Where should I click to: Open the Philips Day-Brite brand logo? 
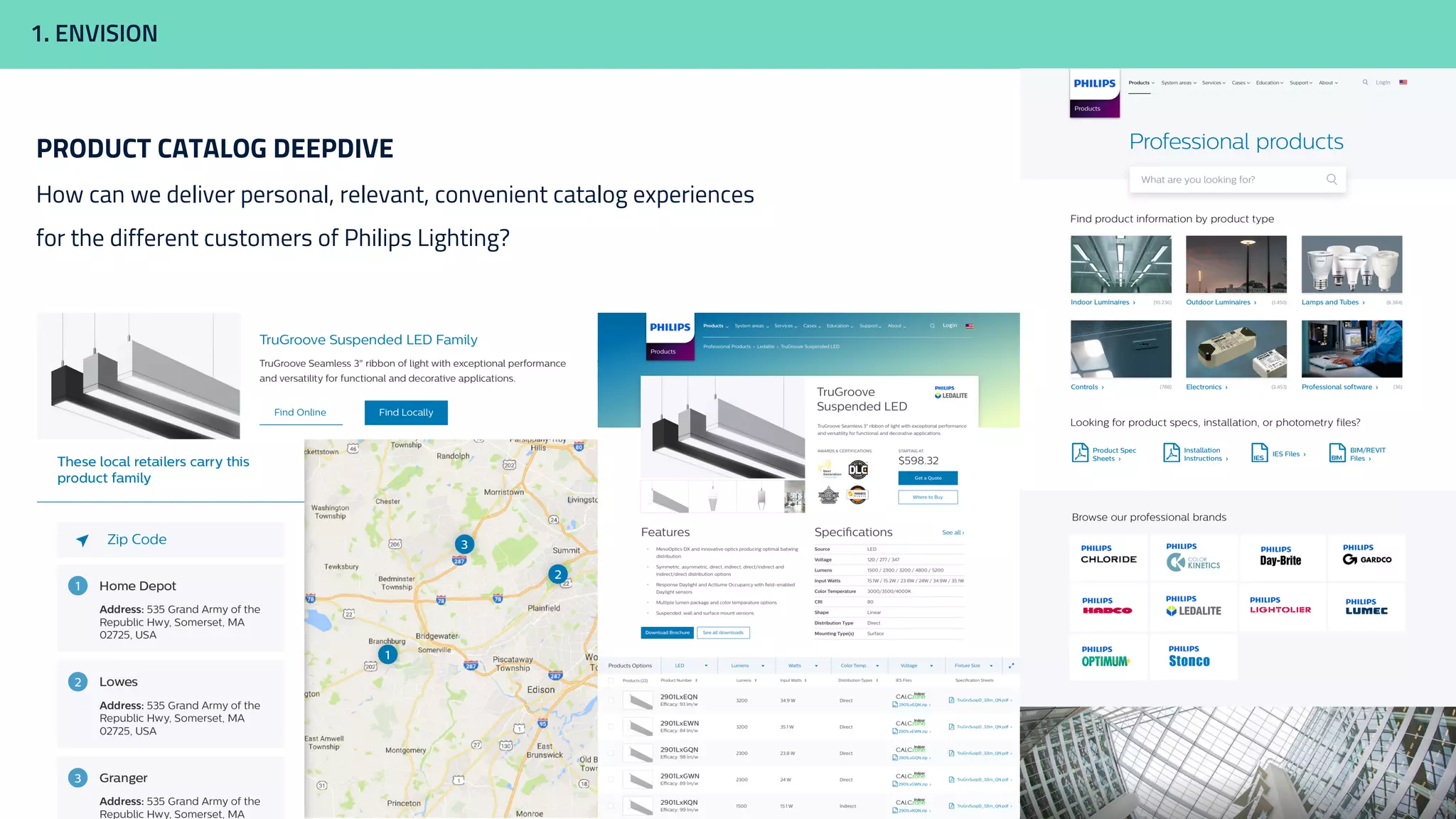[1281, 556]
